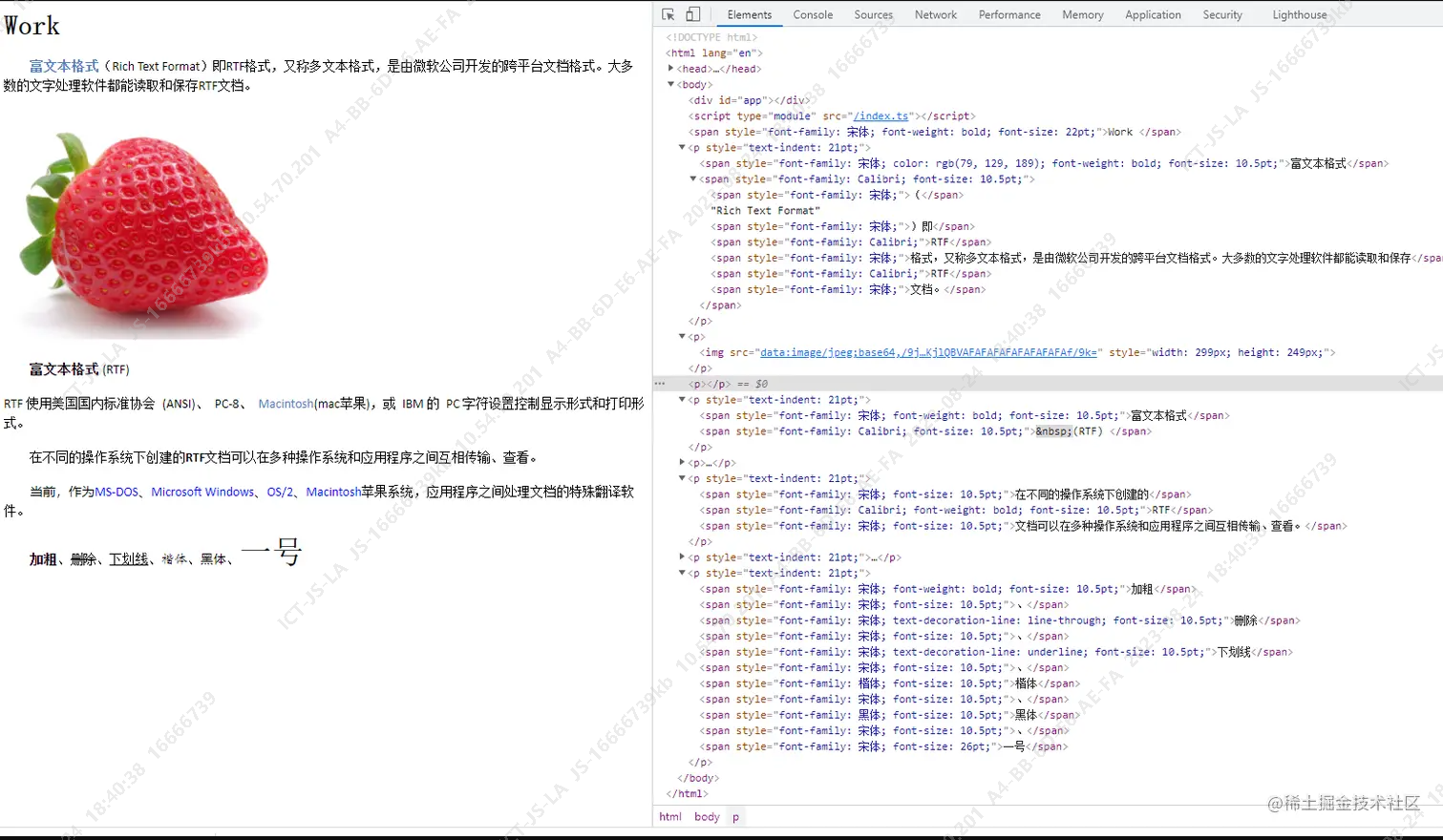The width and height of the screenshot is (1443, 840).
Task: Select the span with line-through 删除
Action: pos(1000,620)
